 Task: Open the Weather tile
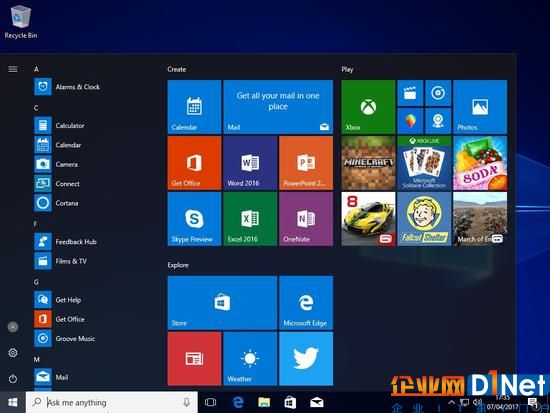click(x=250, y=359)
